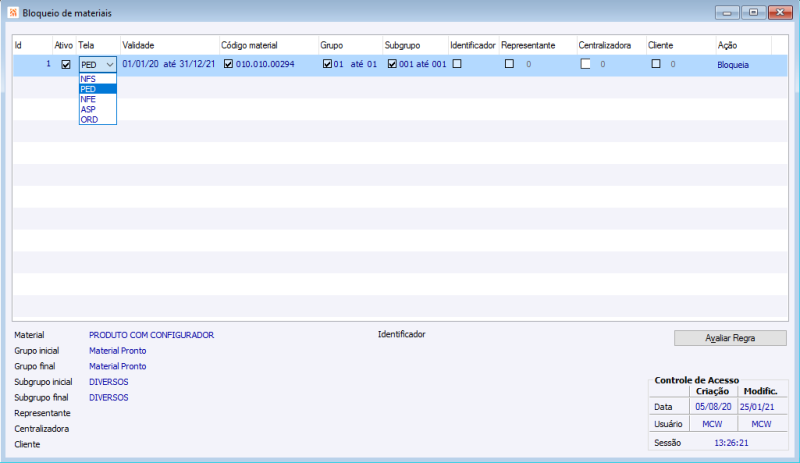
Task: Enable the Cliente checkbox in row 1
Action: coord(656,64)
